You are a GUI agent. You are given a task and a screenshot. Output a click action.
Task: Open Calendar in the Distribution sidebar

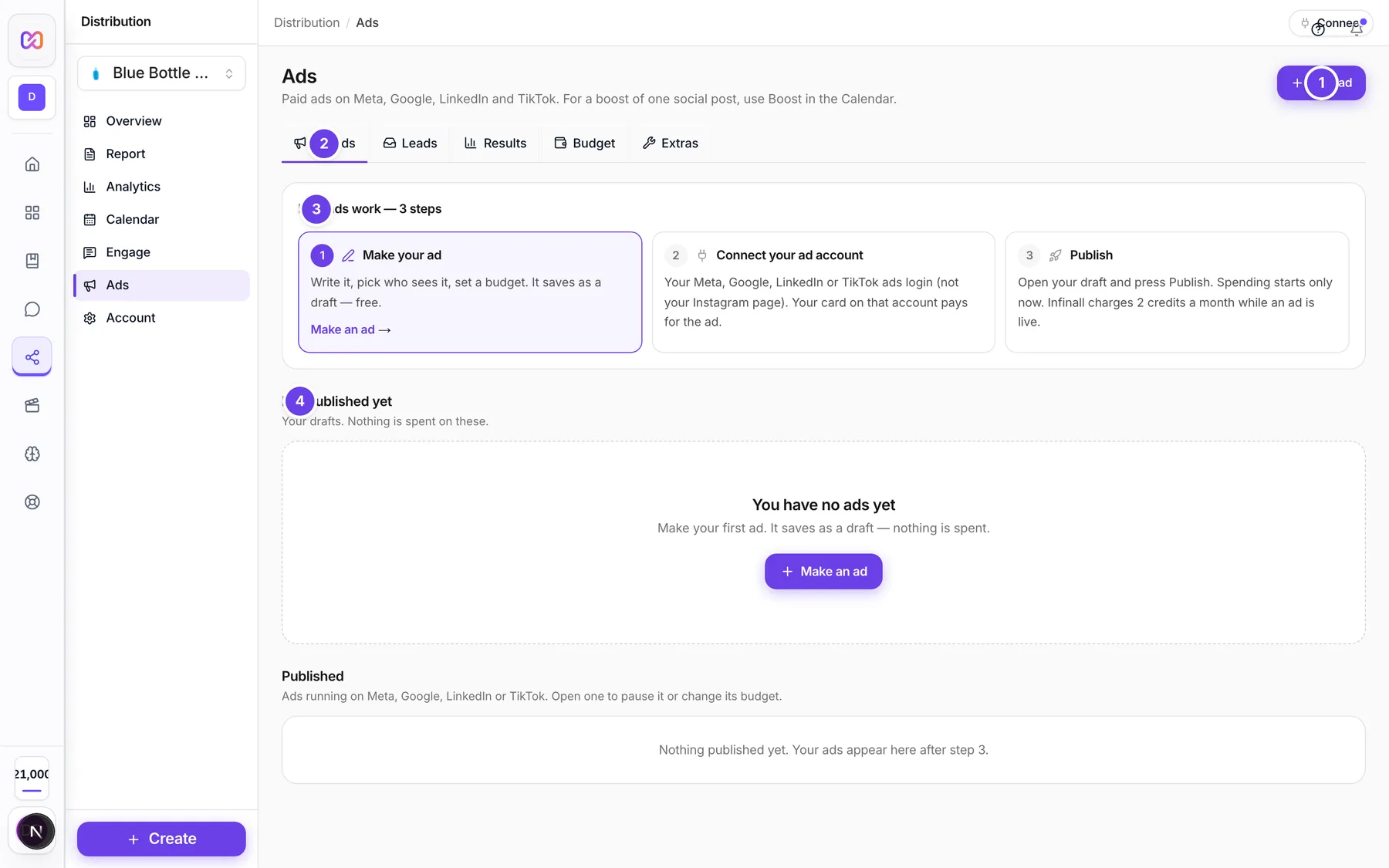[161, 219]
